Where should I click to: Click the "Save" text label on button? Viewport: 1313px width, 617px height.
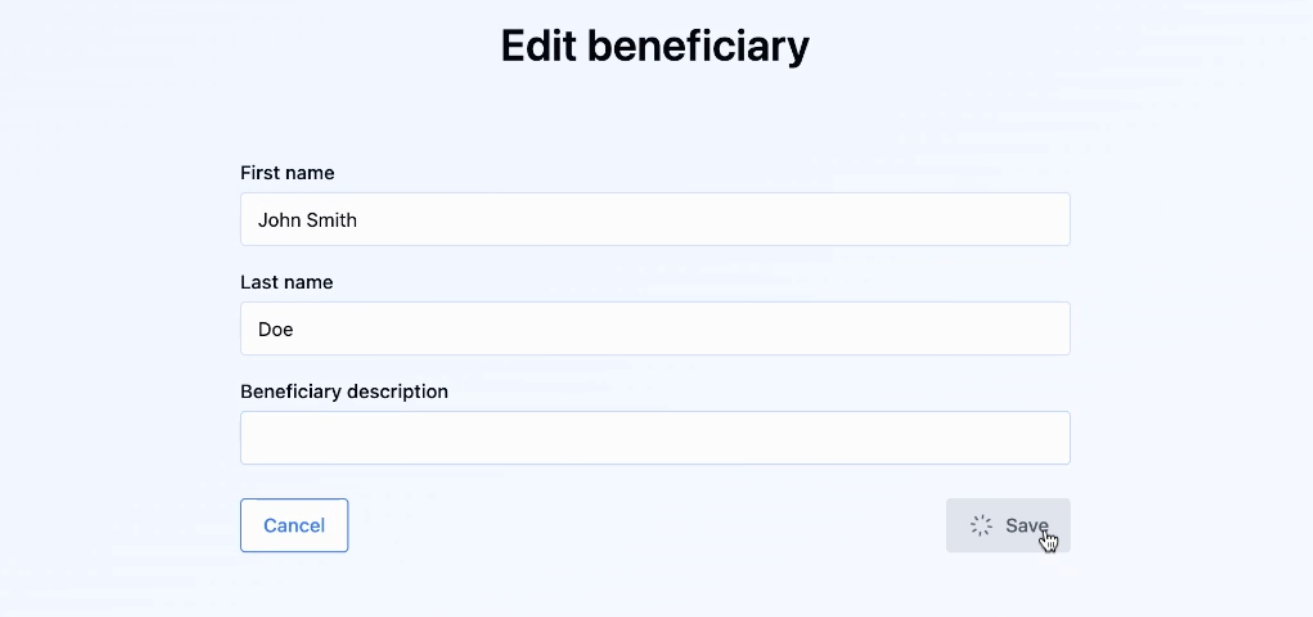pos(1026,525)
